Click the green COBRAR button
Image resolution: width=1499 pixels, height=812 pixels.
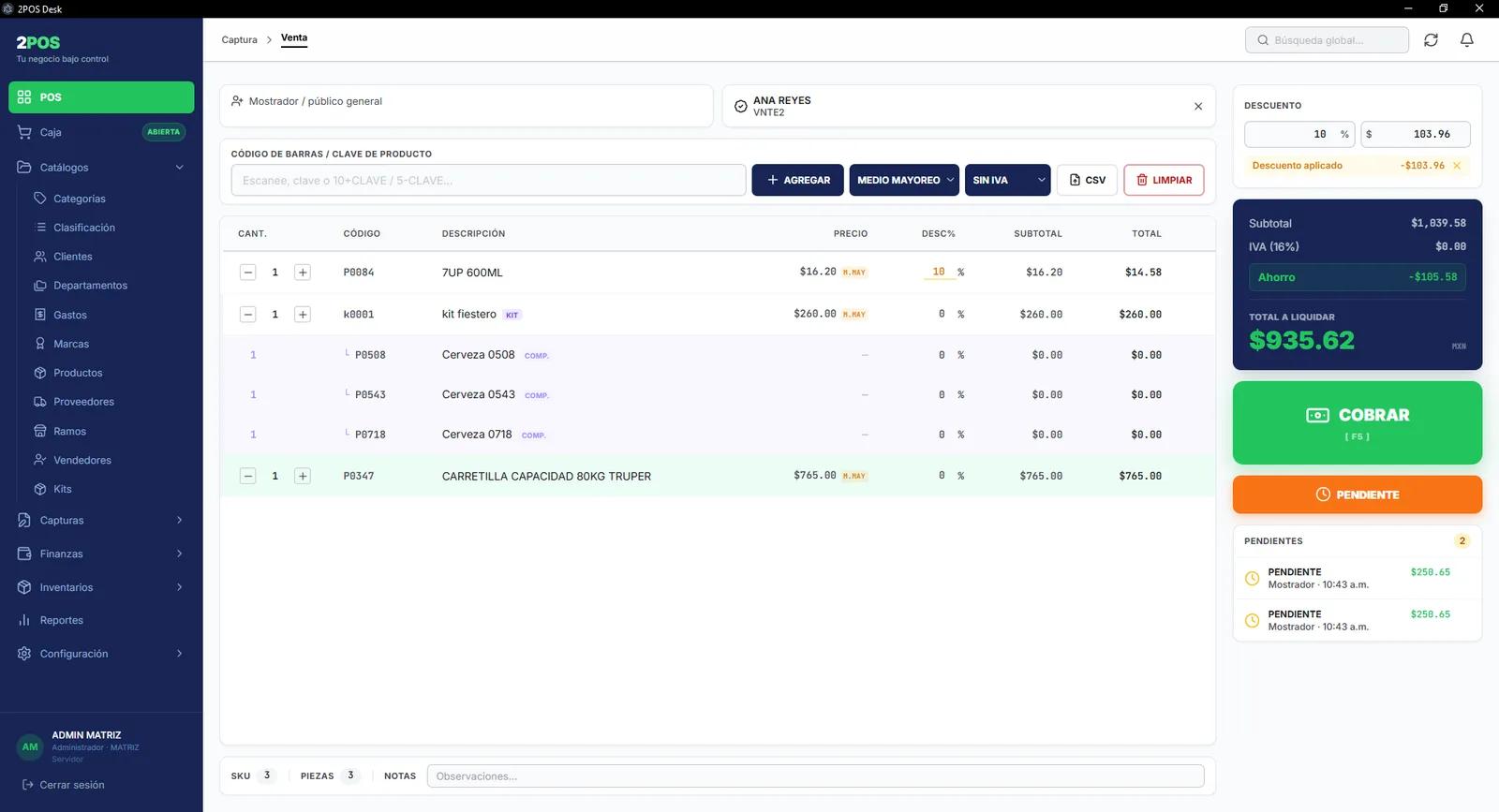tap(1358, 422)
